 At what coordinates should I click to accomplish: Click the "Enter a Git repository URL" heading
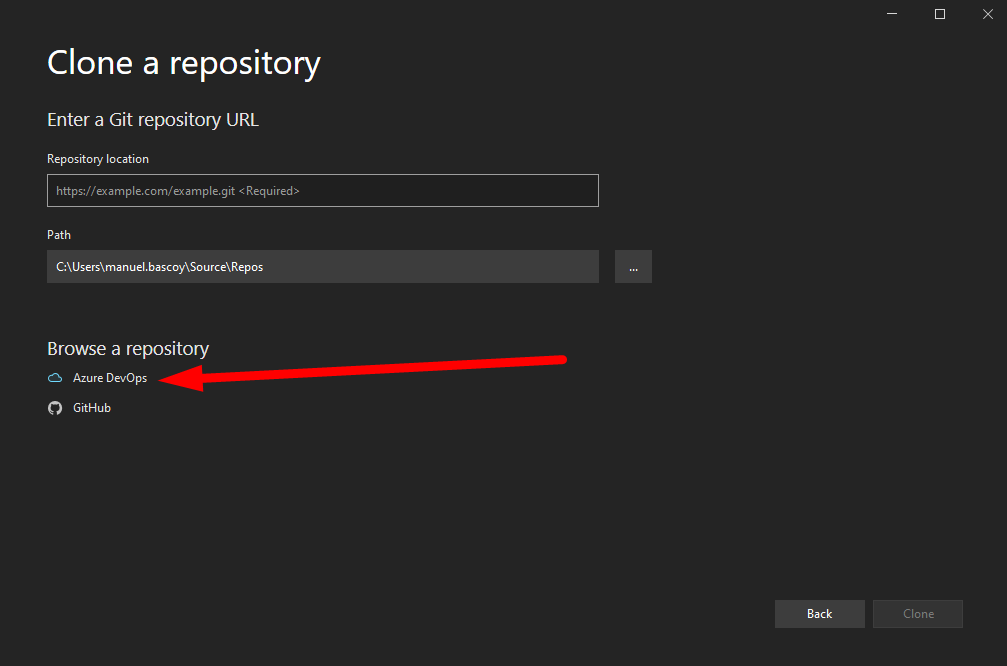tap(152, 120)
